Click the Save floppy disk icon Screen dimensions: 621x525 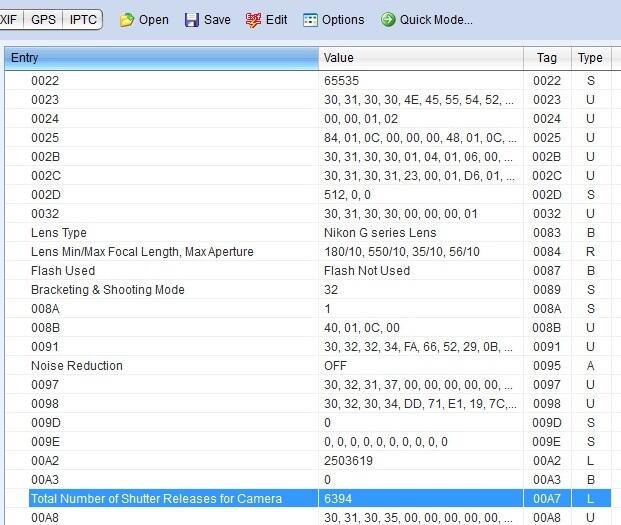(191, 20)
